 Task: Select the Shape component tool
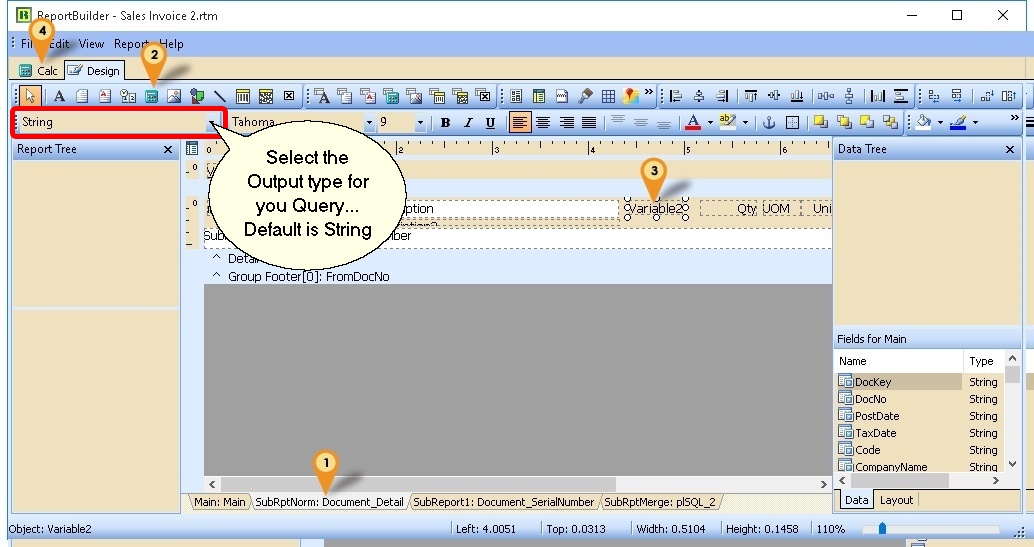pyautogui.click(x=197, y=96)
